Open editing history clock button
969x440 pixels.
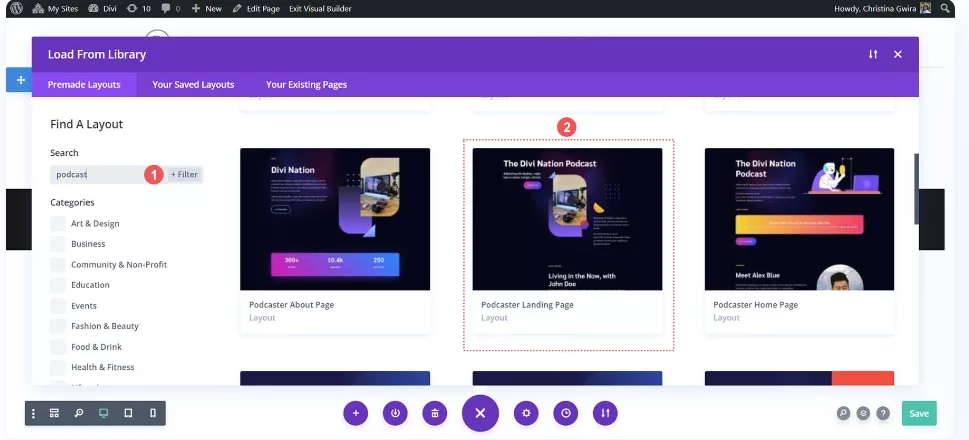565,413
